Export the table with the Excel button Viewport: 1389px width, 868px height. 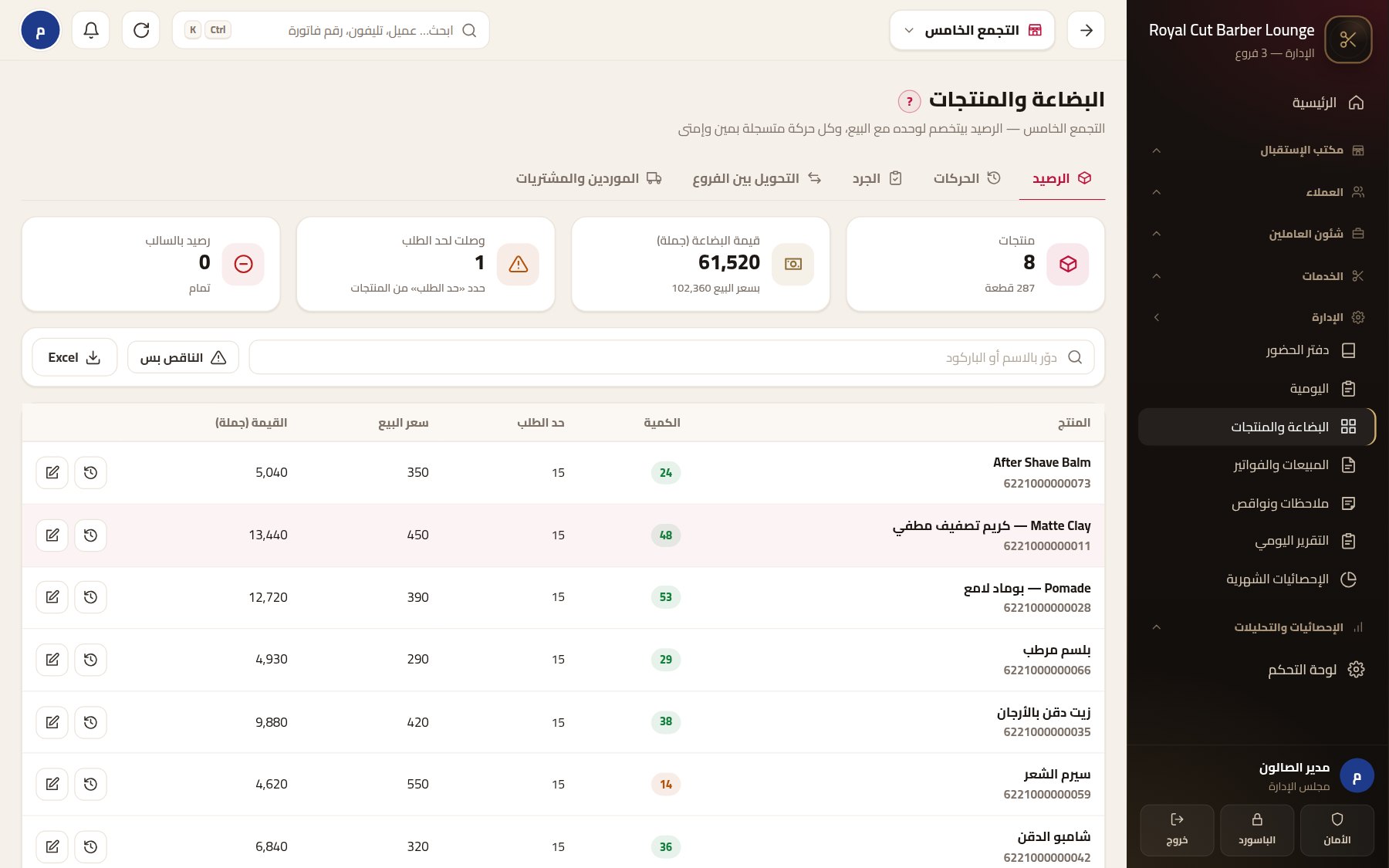pos(74,357)
